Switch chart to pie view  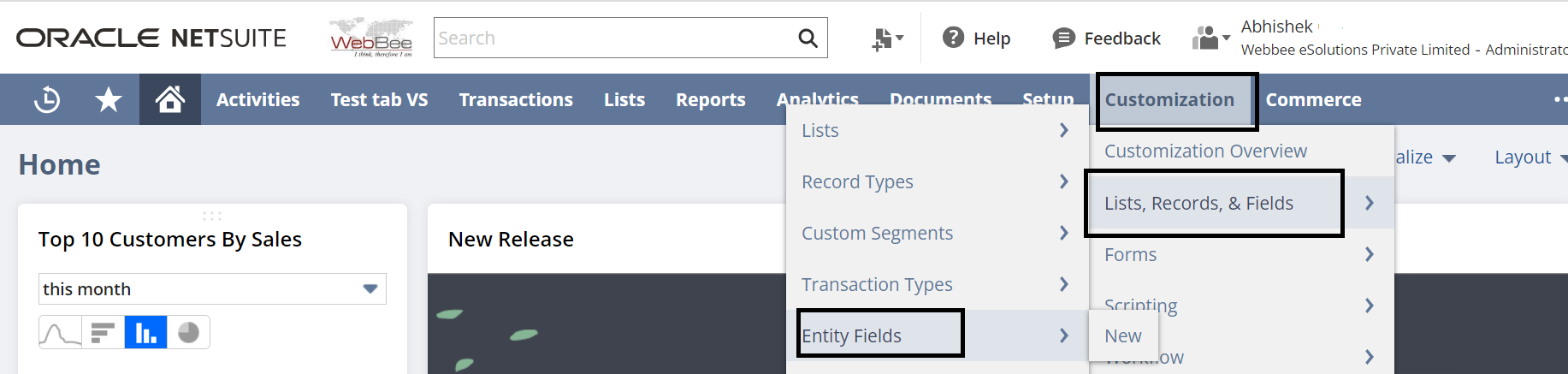[188, 332]
